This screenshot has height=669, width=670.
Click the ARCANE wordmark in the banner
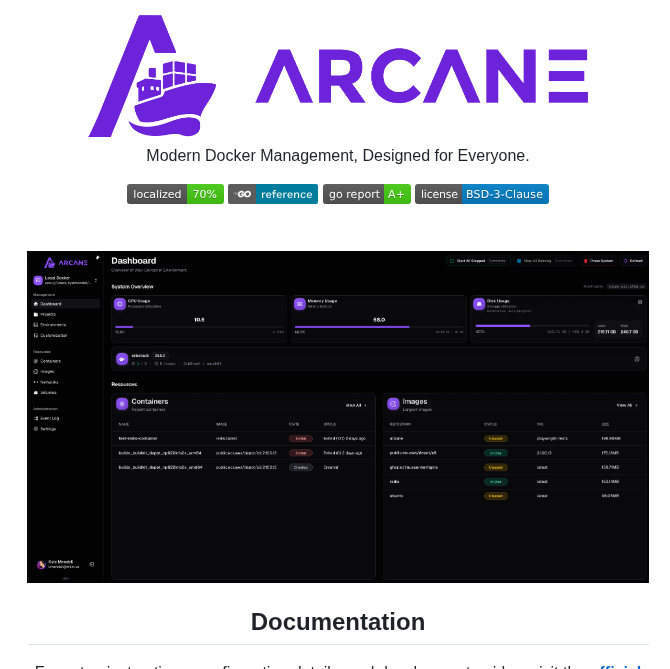coord(422,76)
